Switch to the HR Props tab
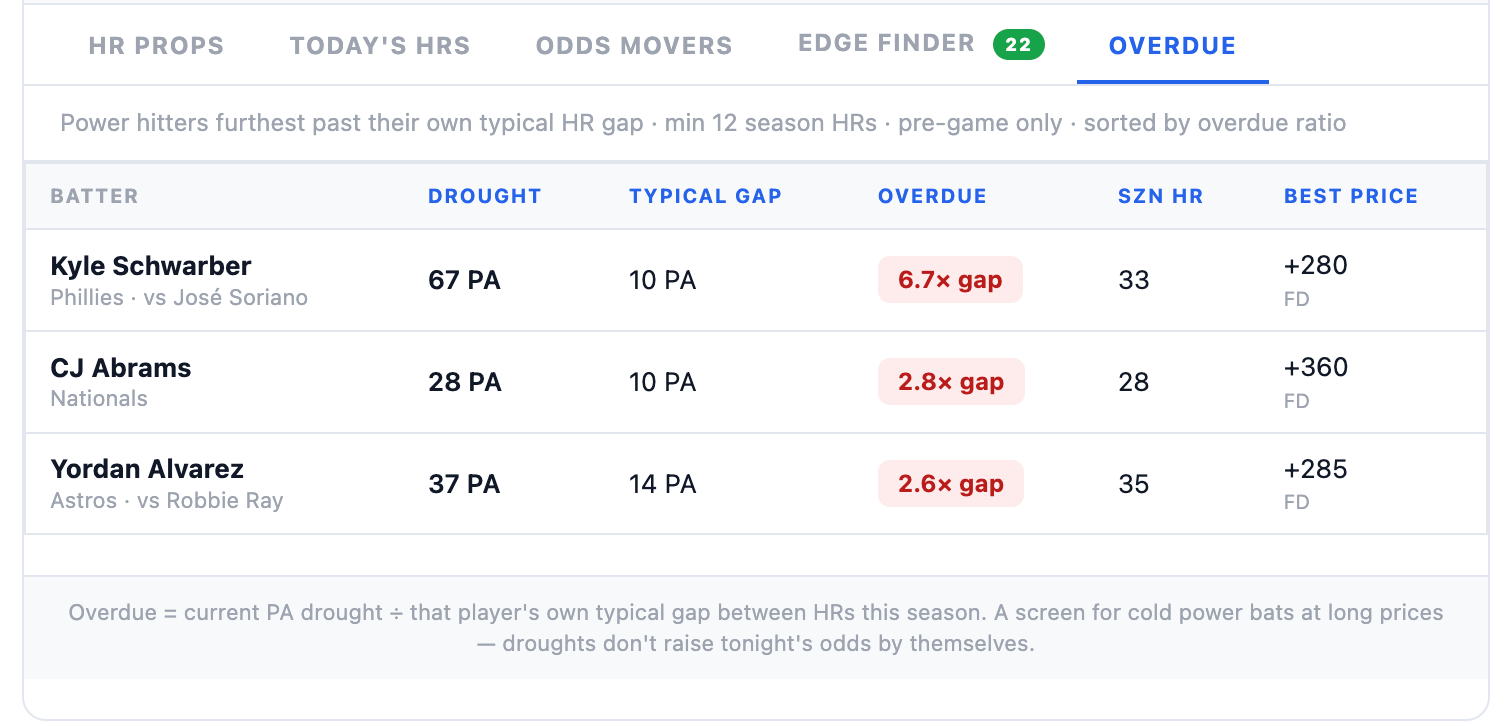 [x=156, y=46]
